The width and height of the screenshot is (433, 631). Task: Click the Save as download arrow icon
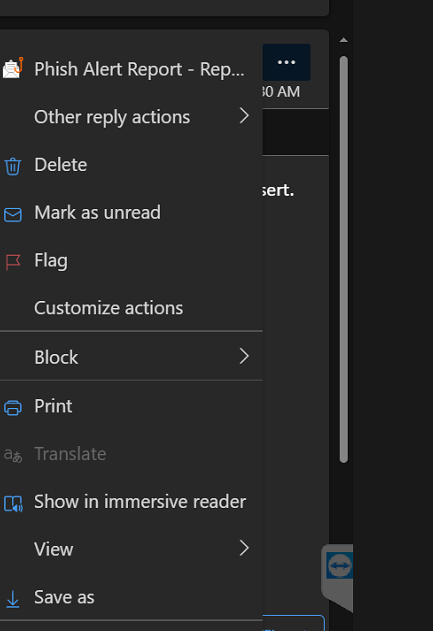coord(13,599)
